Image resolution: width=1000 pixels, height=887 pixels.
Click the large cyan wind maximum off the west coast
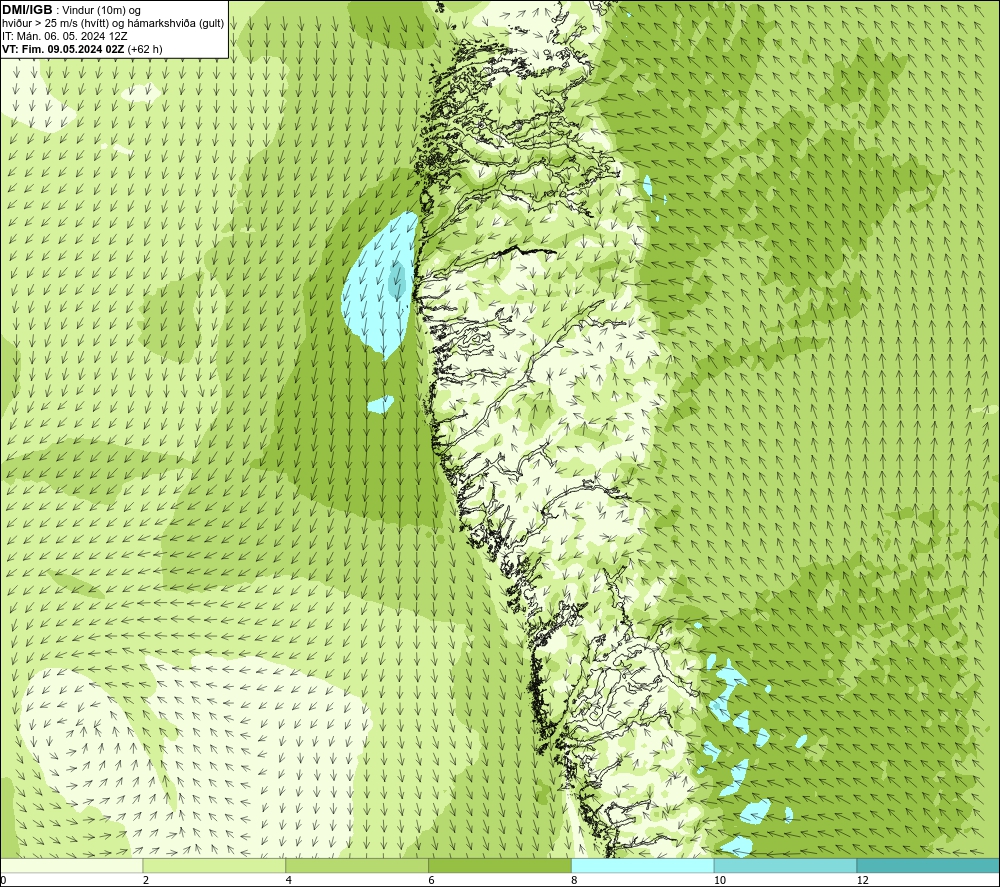click(x=380, y=284)
